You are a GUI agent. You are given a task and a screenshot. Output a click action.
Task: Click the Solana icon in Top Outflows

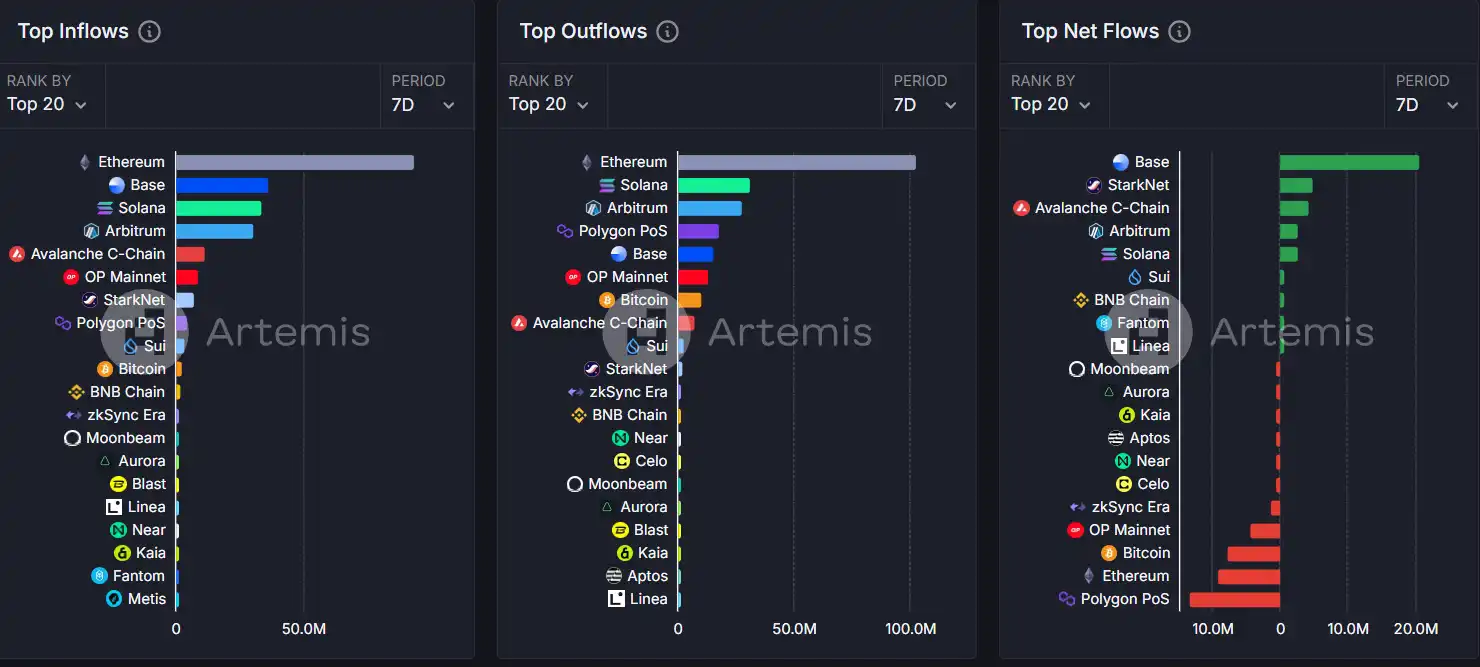pyautogui.click(x=607, y=185)
